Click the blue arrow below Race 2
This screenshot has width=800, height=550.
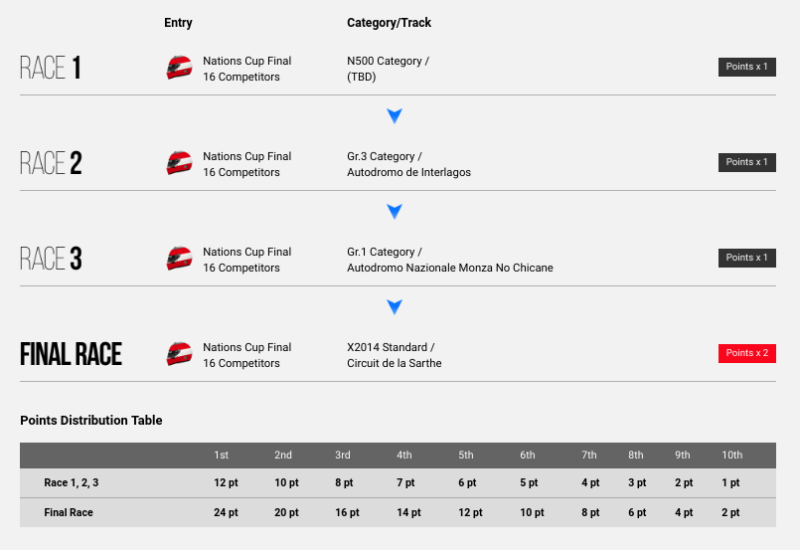pos(394,211)
